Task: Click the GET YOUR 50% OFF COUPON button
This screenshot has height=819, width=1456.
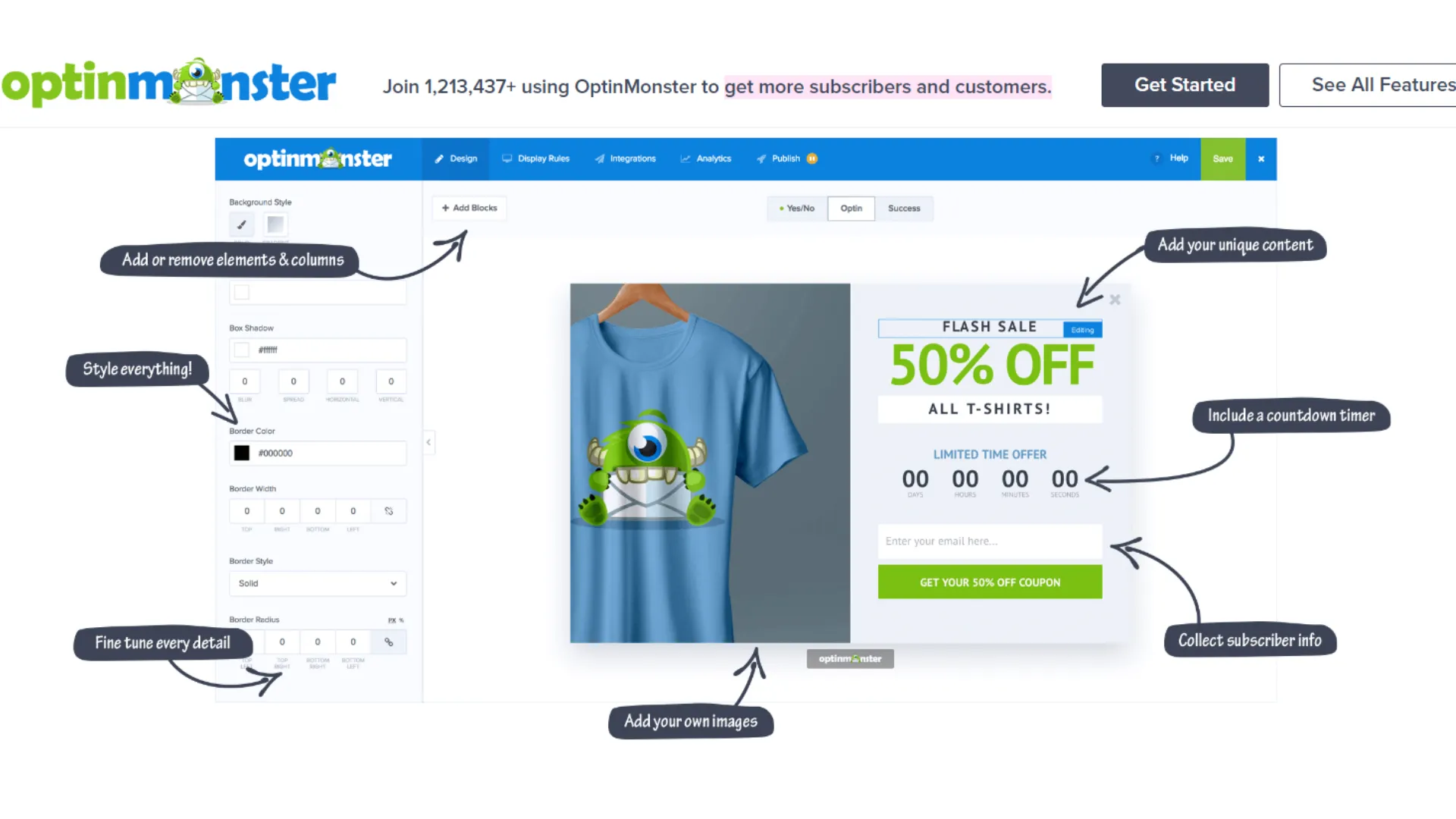Action: (x=990, y=582)
